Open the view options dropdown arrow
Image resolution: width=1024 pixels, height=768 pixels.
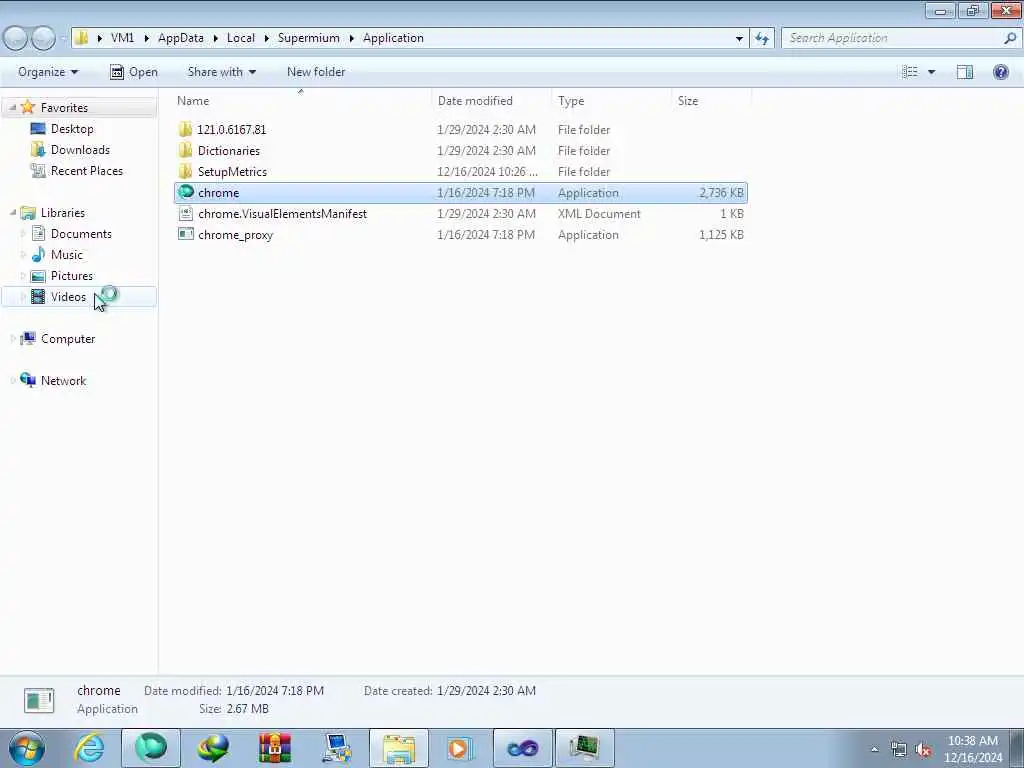tap(931, 72)
